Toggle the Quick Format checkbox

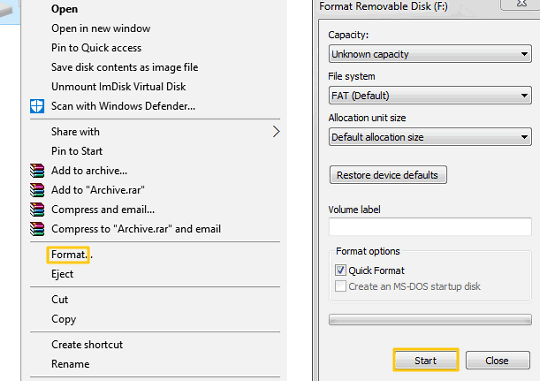coord(340,270)
